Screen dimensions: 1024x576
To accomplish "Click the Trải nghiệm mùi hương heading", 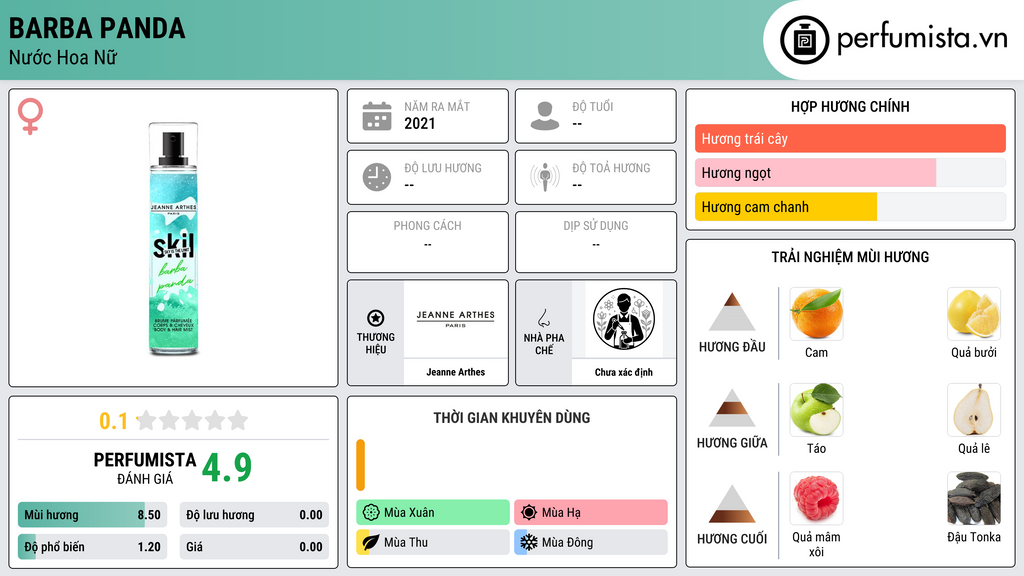I will coord(850,257).
